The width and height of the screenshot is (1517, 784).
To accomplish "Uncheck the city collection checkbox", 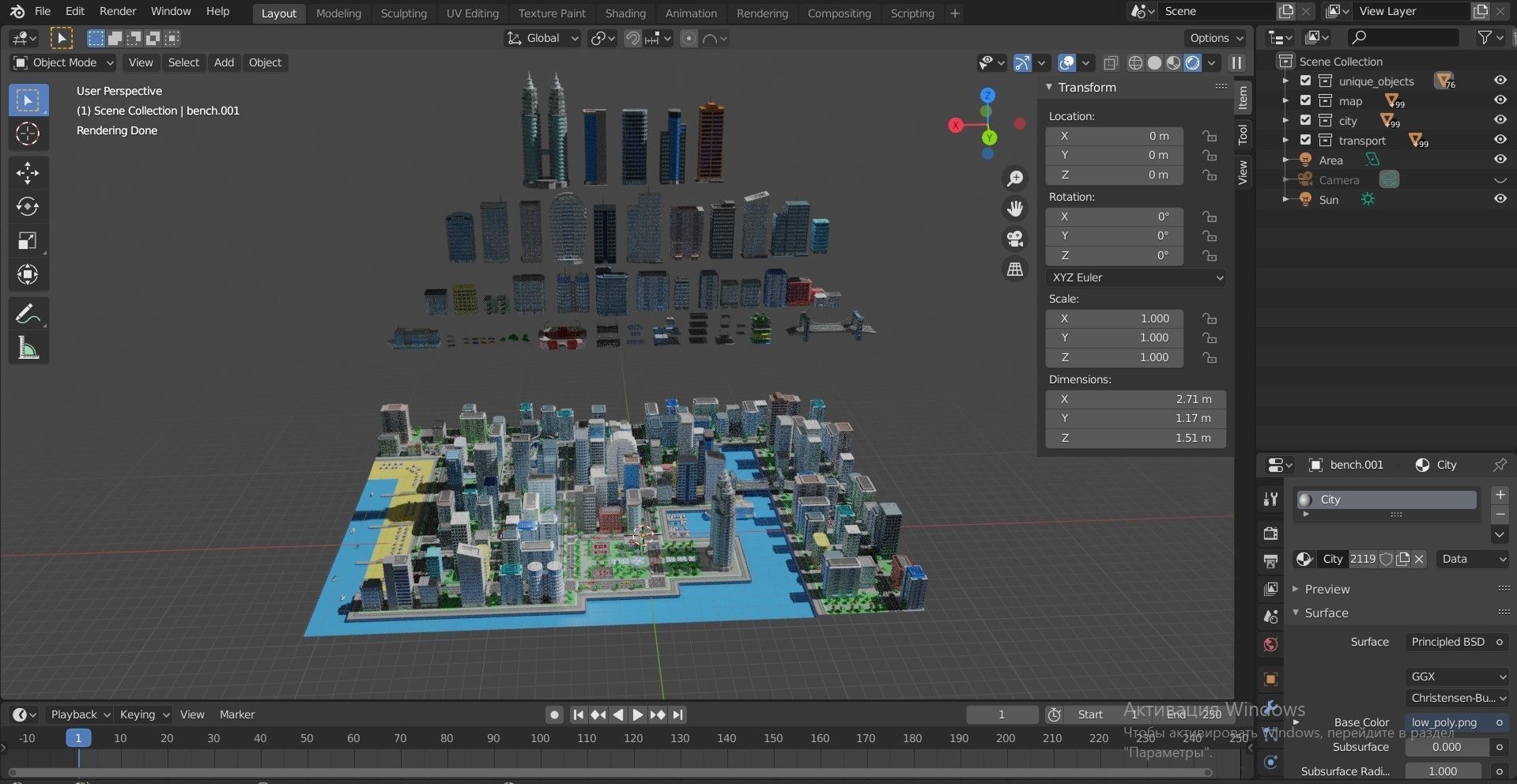I will (x=1305, y=120).
